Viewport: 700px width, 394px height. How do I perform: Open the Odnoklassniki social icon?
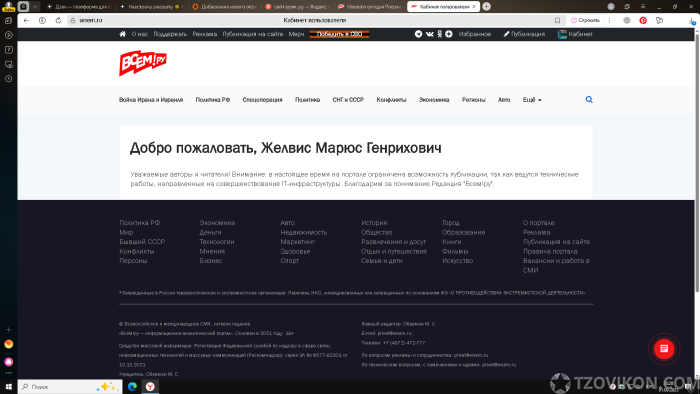coord(439,34)
